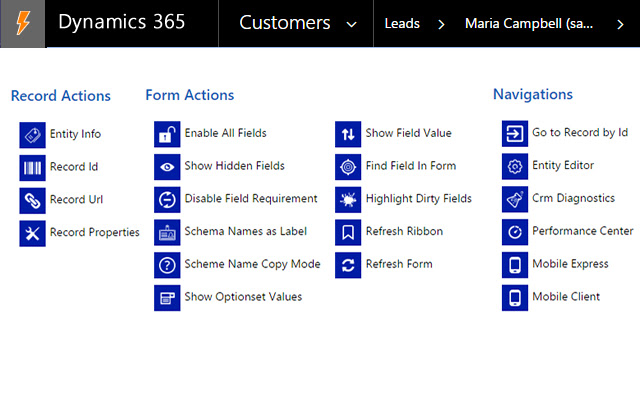This screenshot has height=400, width=640.
Task: Expand chevron after Maria Campbell record
Action: click(621, 24)
